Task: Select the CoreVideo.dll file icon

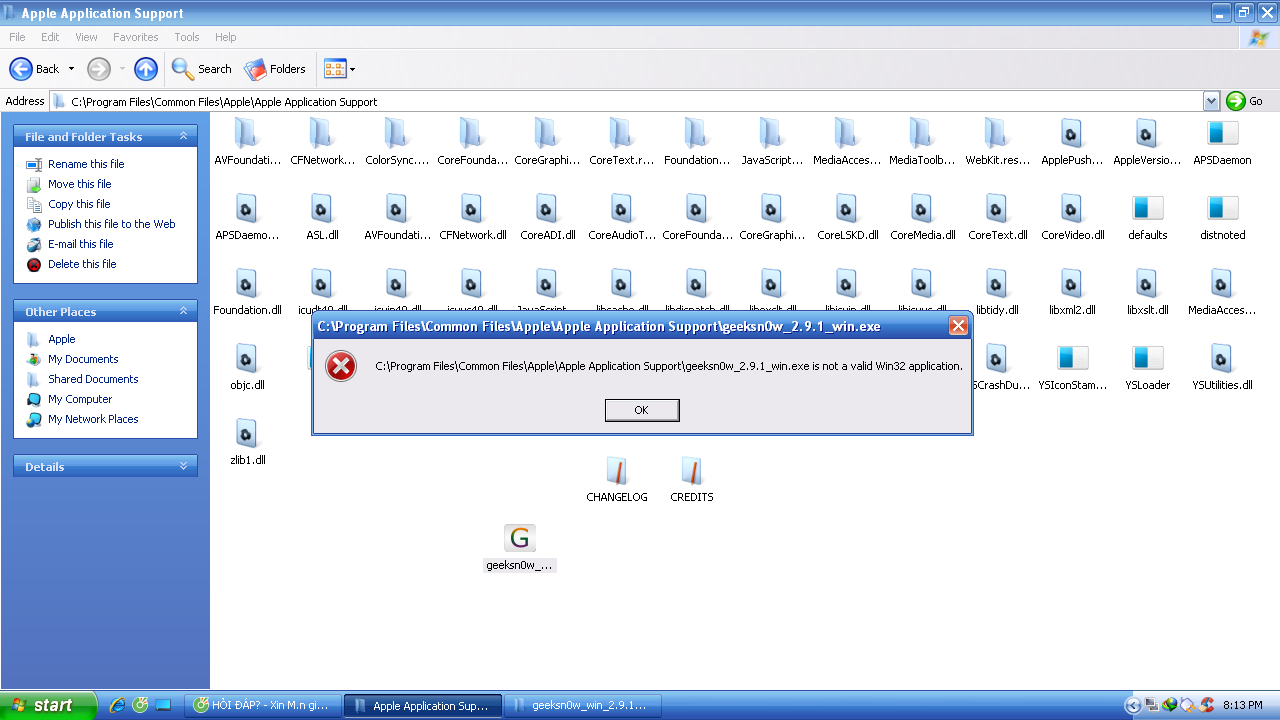Action: pyautogui.click(x=1071, y=208)
